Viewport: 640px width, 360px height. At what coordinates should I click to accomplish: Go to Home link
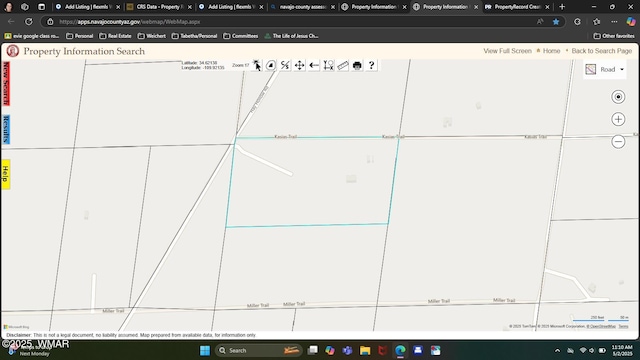pos(551,51)
